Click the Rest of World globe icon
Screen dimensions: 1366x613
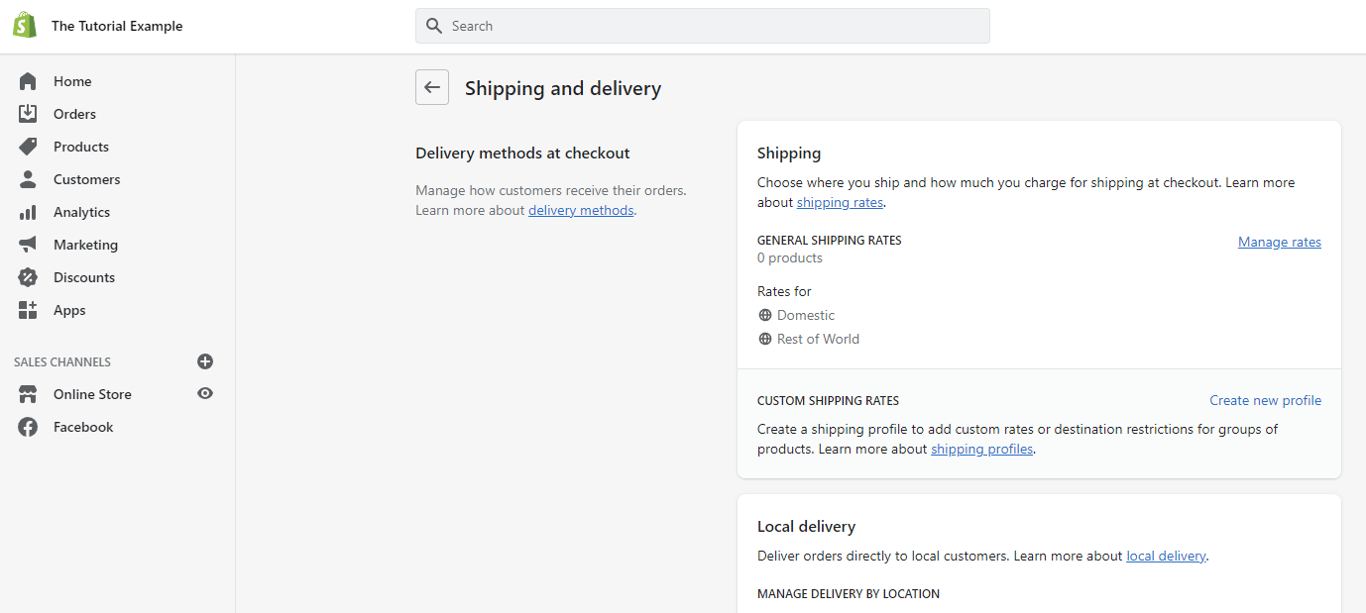click(765, 338)
